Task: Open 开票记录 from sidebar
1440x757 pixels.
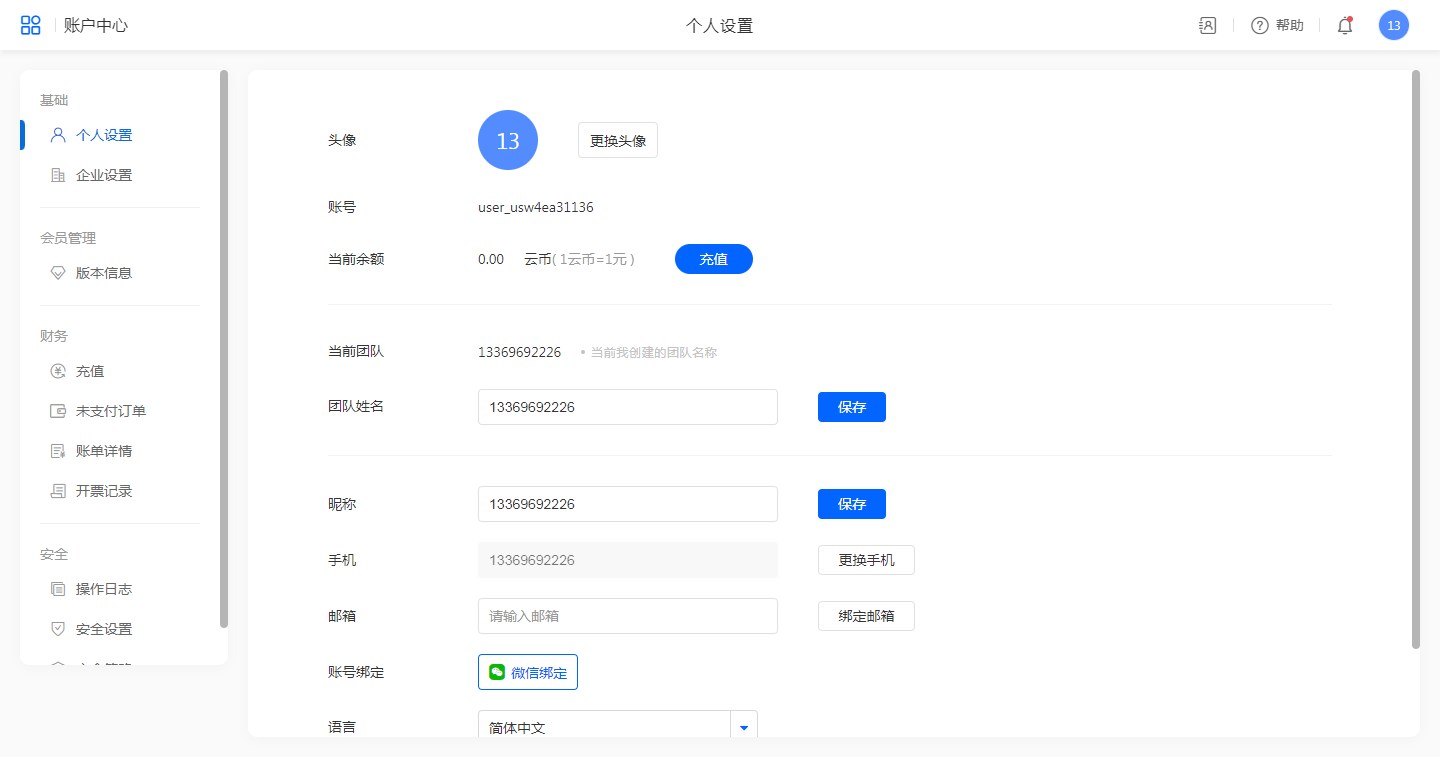Action: (103, 491)
